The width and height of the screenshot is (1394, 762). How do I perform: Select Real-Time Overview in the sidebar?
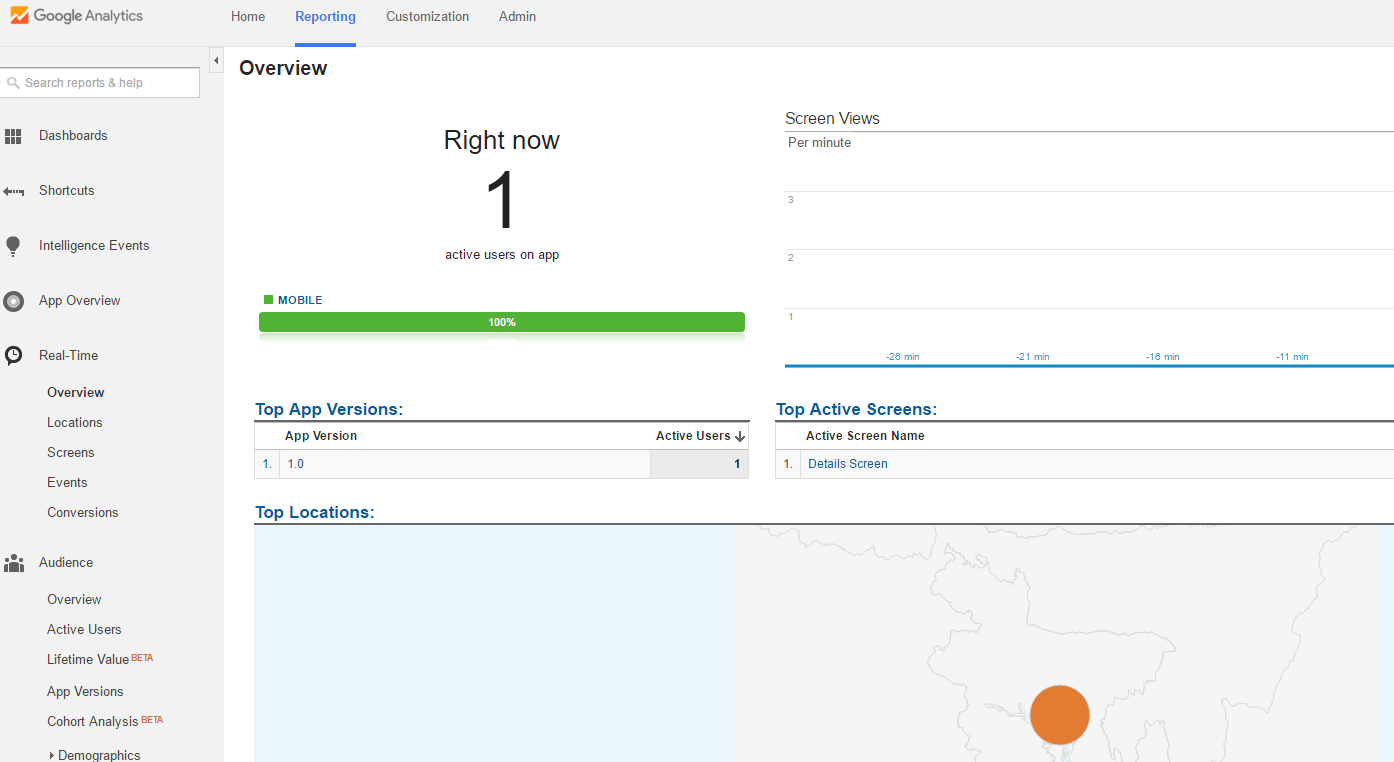coord(76,393)
